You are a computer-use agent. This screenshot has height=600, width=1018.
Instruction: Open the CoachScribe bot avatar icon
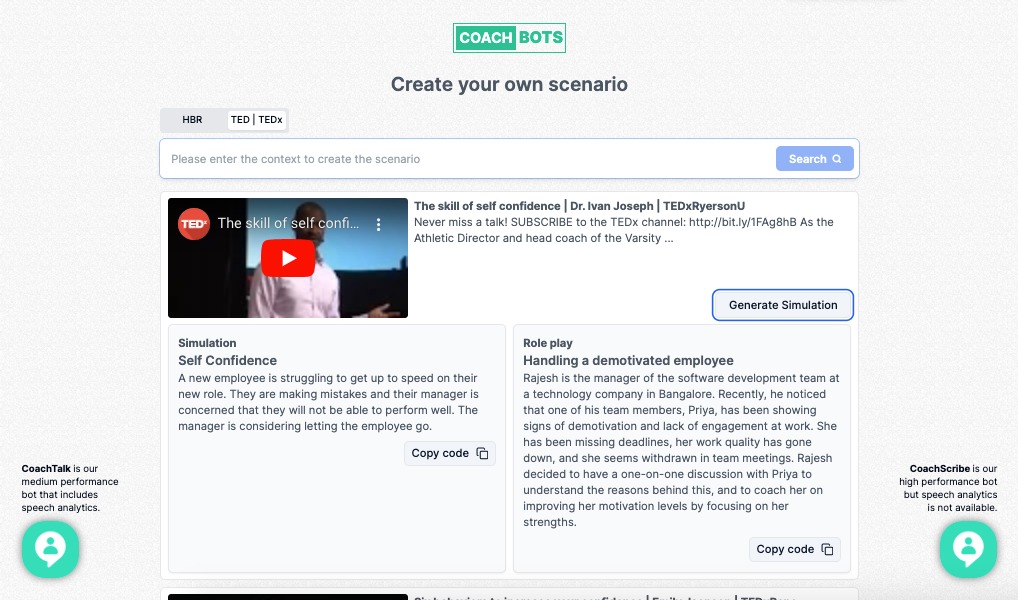click(967, 549)
